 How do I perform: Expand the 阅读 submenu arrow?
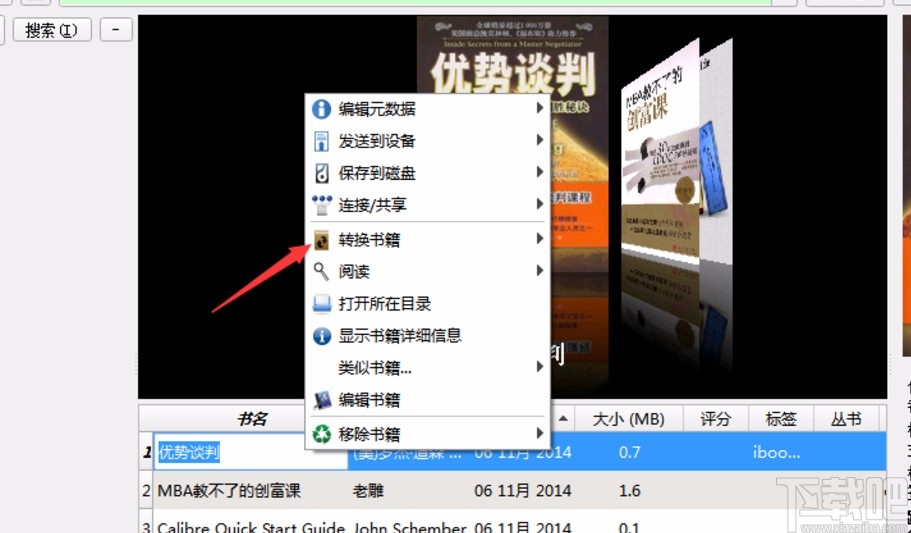[540, 271]
